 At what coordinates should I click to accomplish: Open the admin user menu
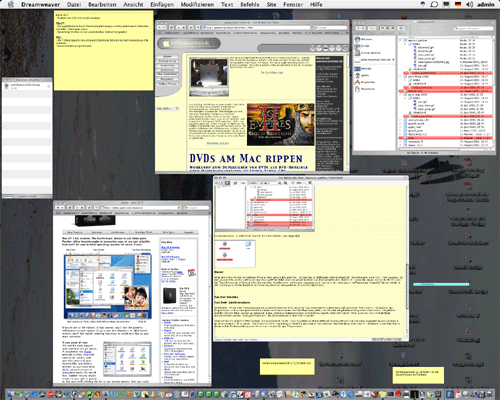coord(486,4)
